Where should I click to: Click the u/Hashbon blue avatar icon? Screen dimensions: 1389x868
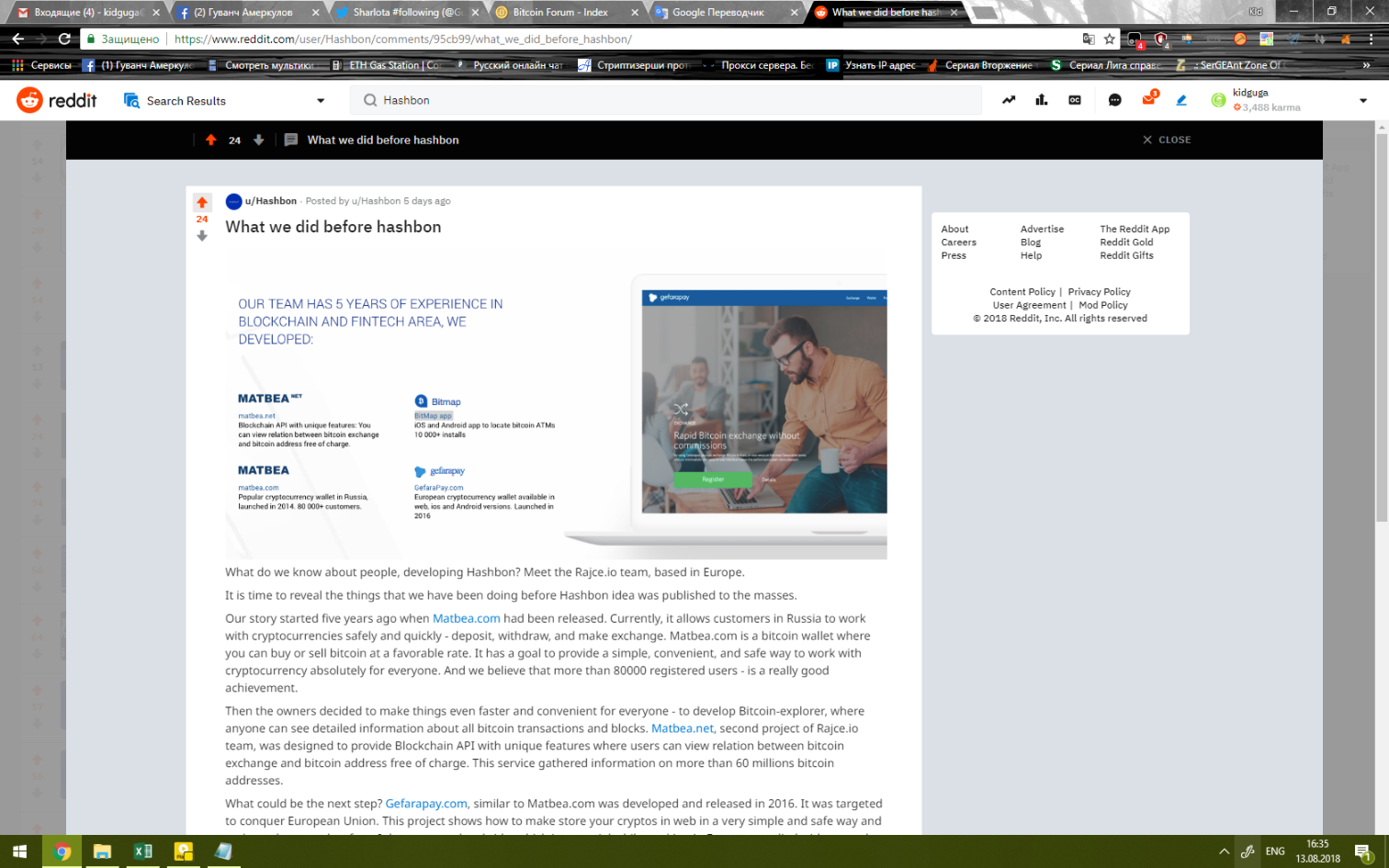(234, 201)
